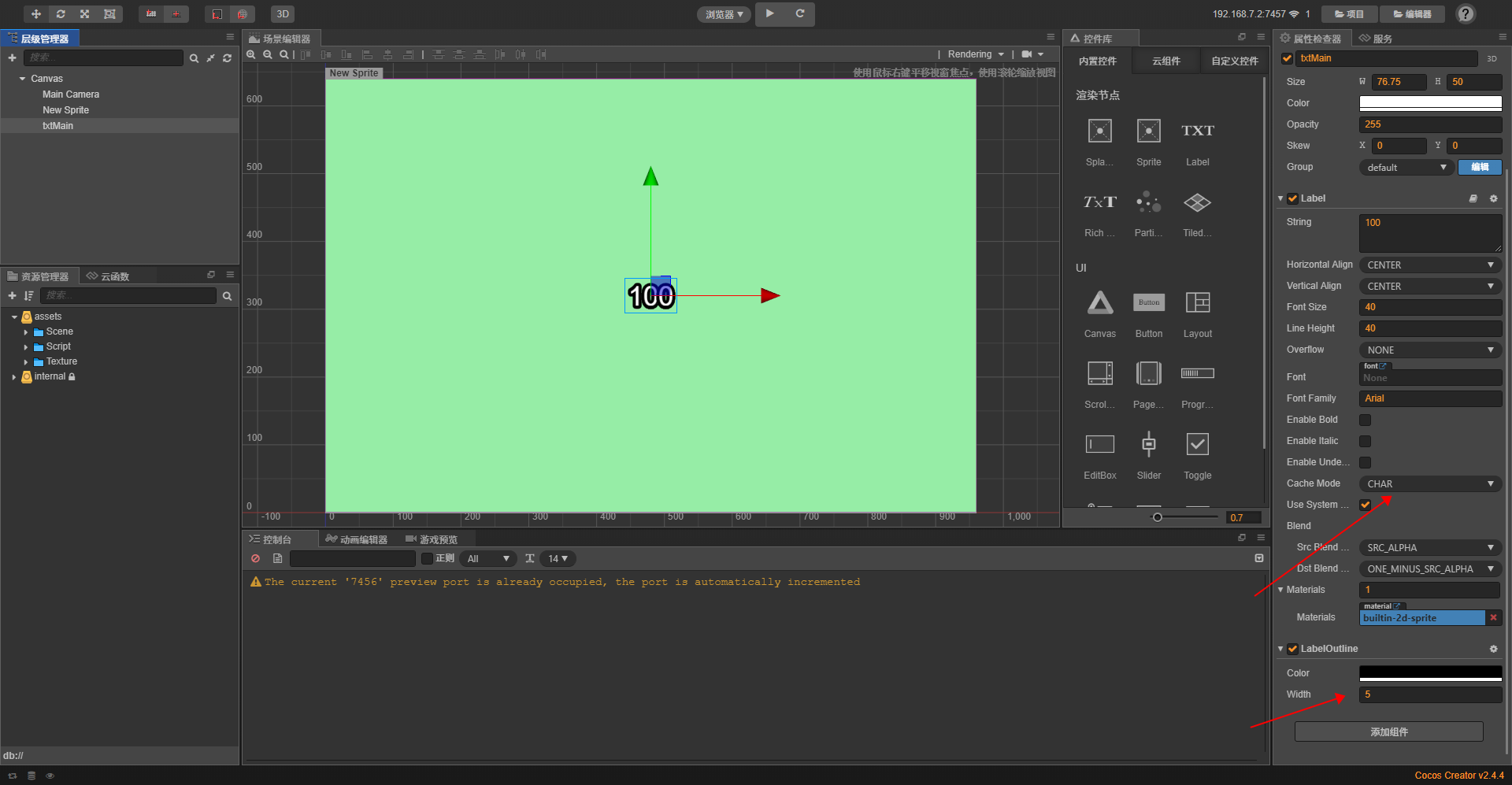Pick the Canvas UI icon
Image resolution: width=1512 pixels, height=785 pixels.
click(x=1100, y=303)
